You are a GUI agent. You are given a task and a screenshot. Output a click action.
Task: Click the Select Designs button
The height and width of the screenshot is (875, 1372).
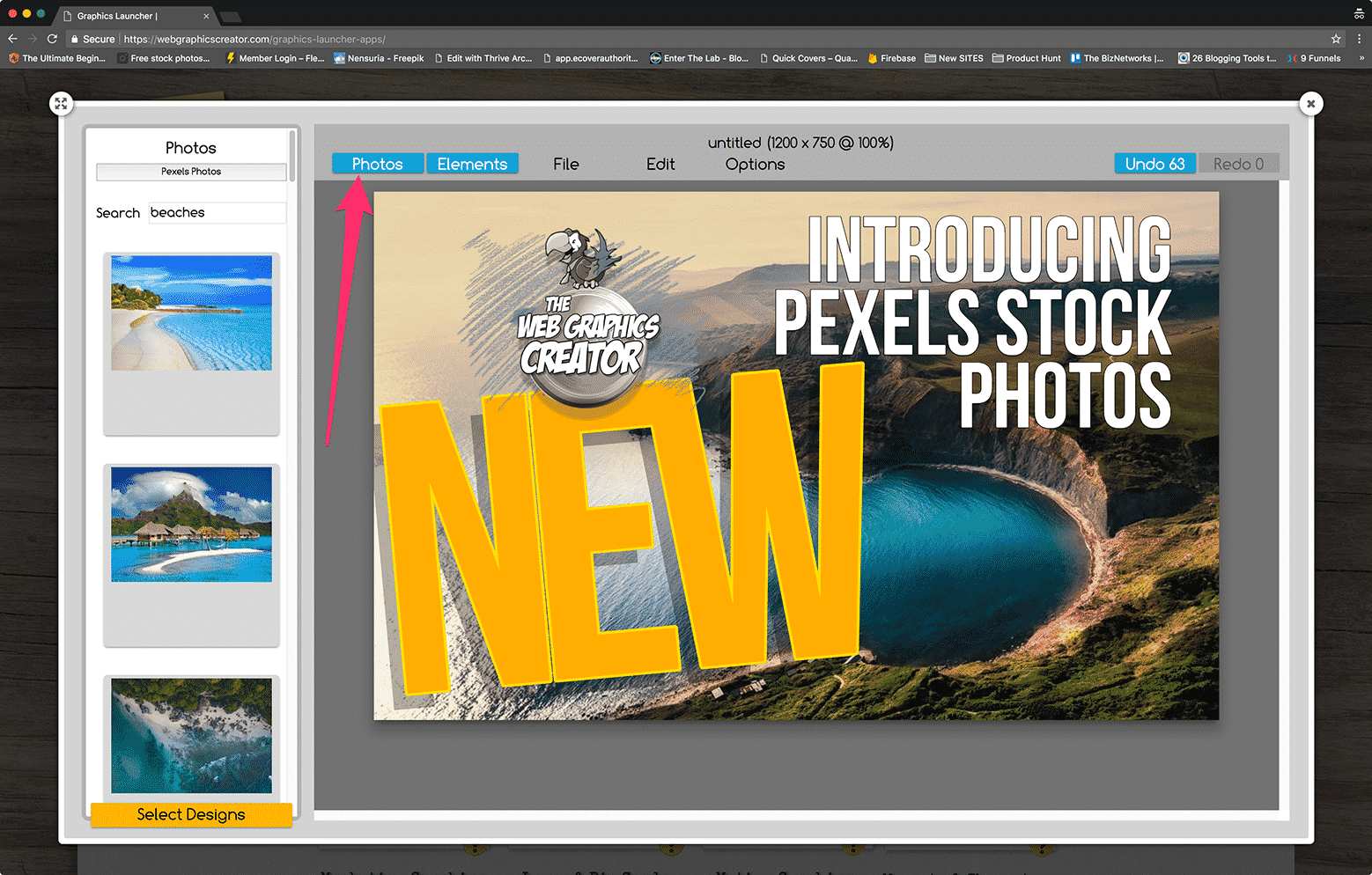pos(191,815)
